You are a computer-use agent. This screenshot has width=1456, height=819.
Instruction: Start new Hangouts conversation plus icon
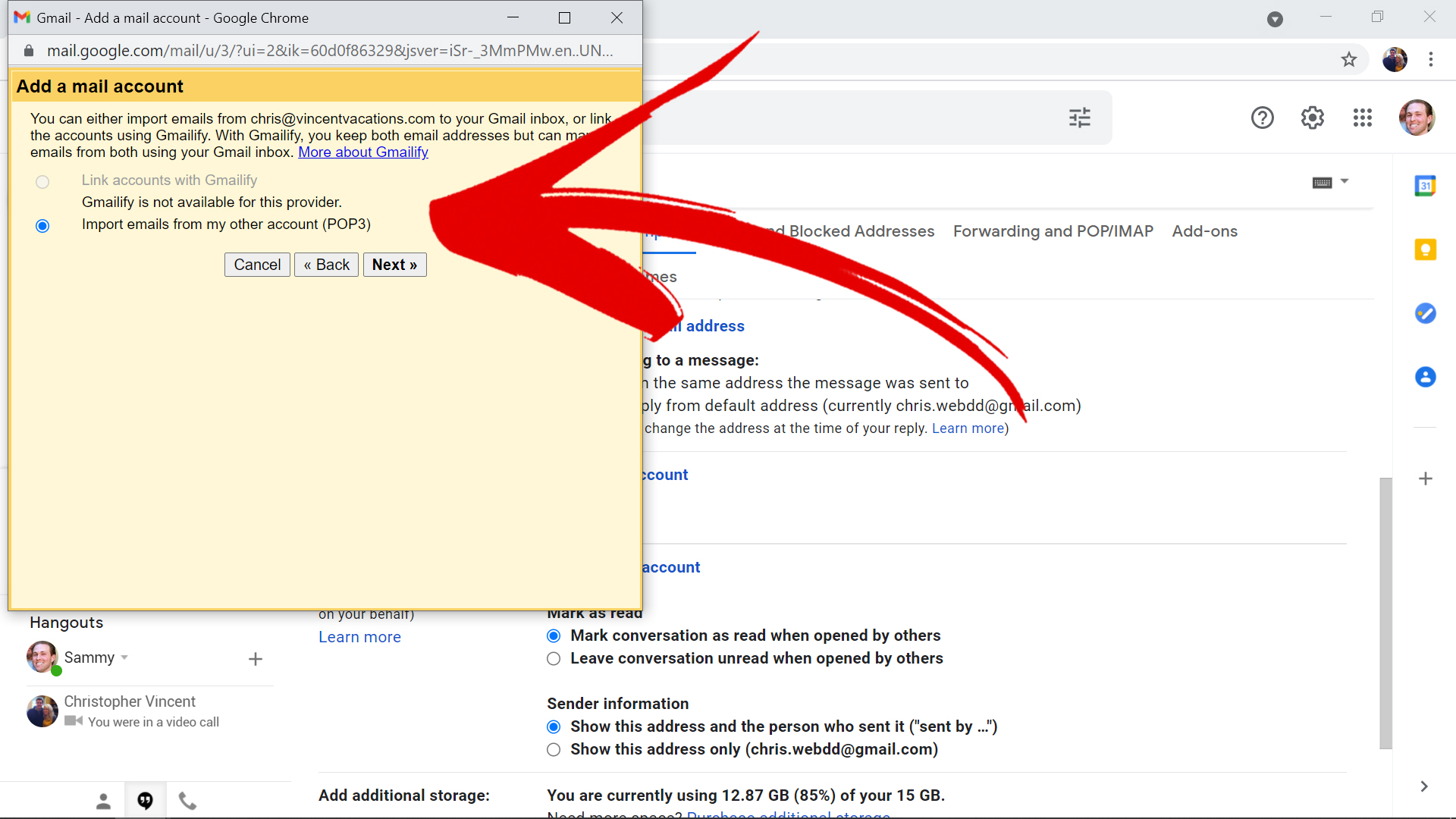click(256, 659)
